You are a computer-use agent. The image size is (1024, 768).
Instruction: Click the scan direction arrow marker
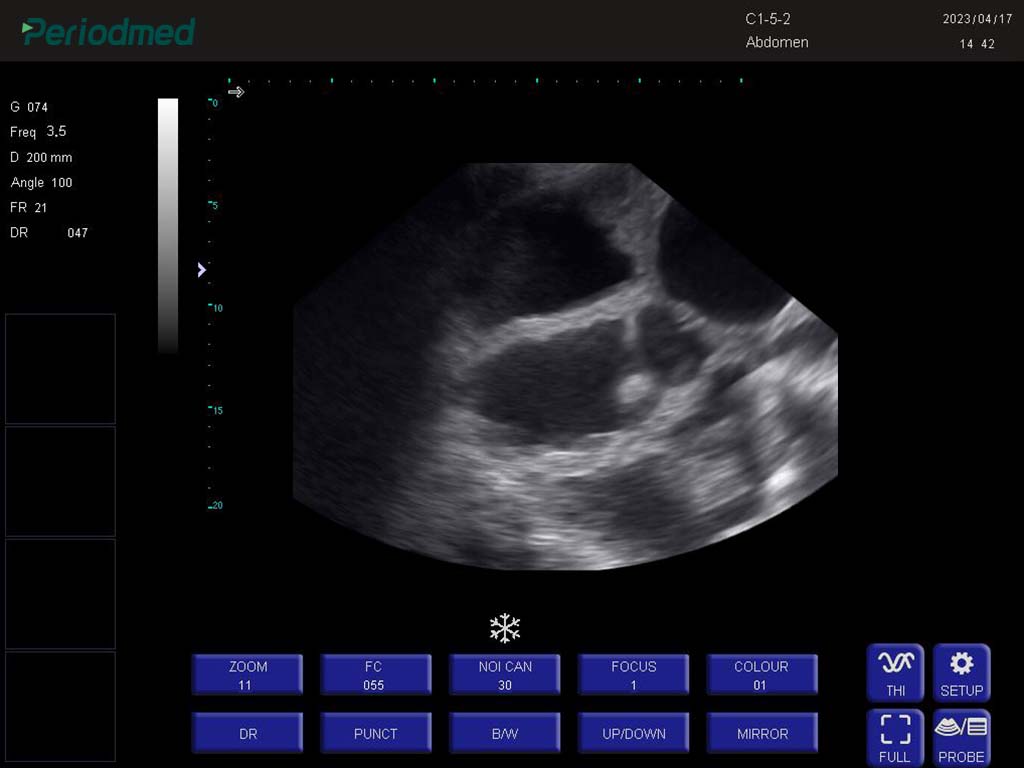(236, 92)
